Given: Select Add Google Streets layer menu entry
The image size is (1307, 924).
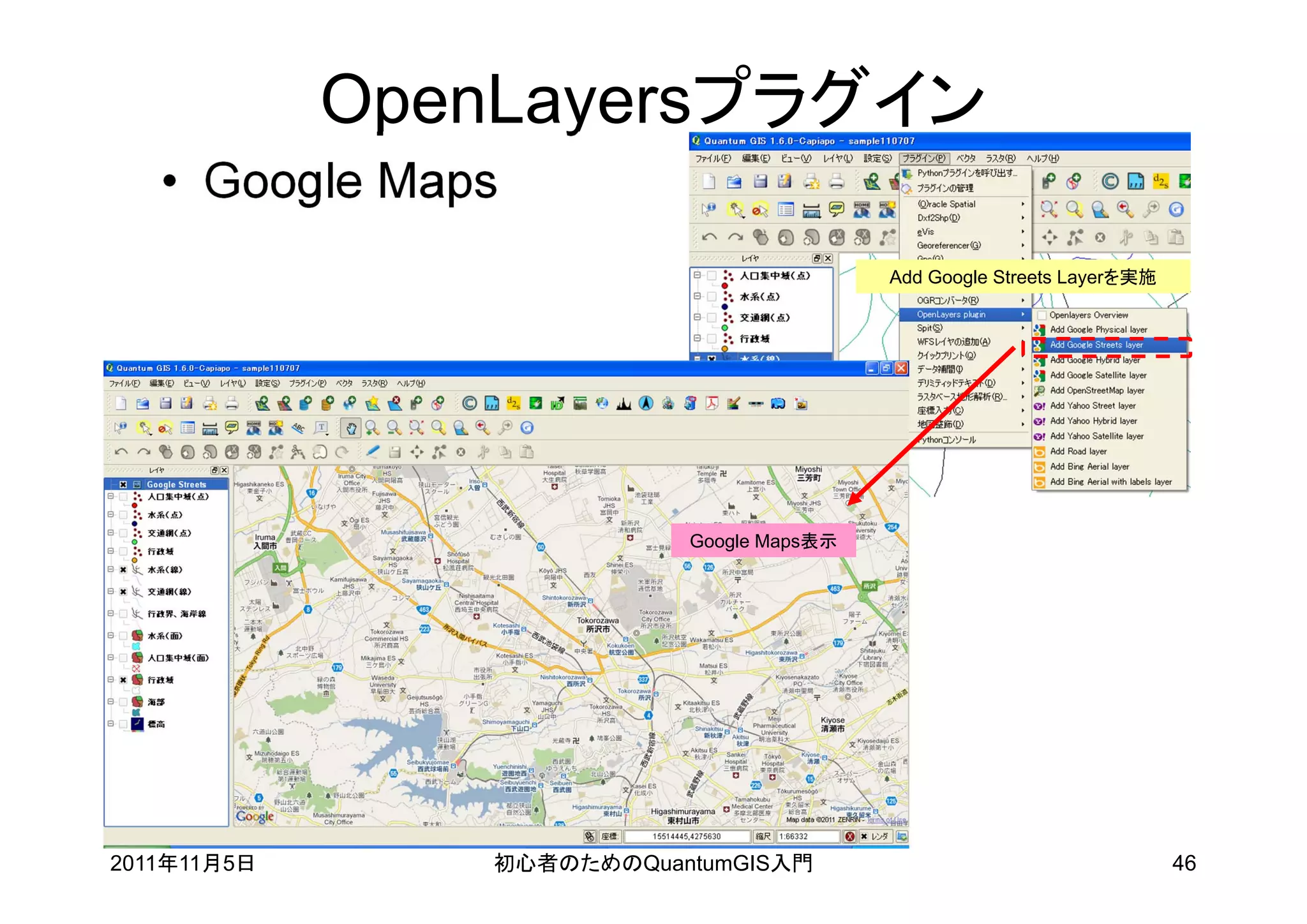Looking at the screenshot, I should [1109, 345].
